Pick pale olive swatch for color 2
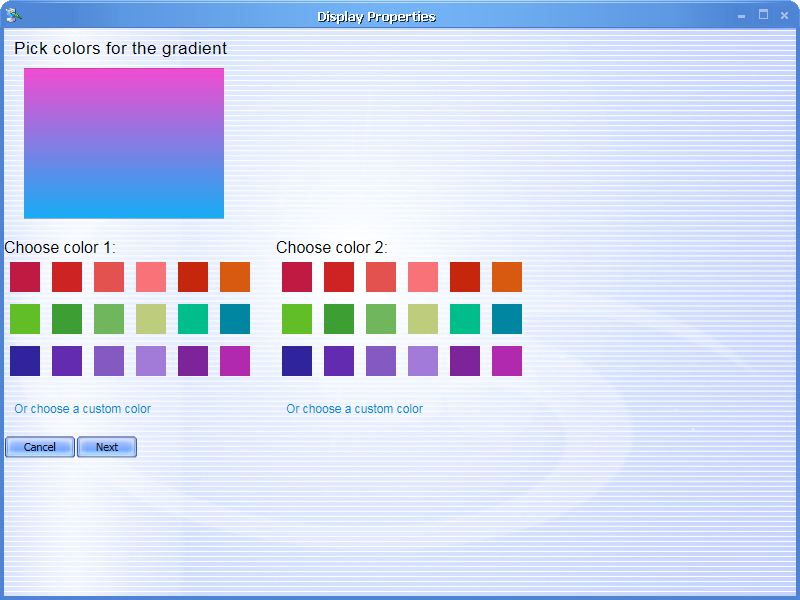This screenshot has width=800, height=600. [x=423, y=319]
